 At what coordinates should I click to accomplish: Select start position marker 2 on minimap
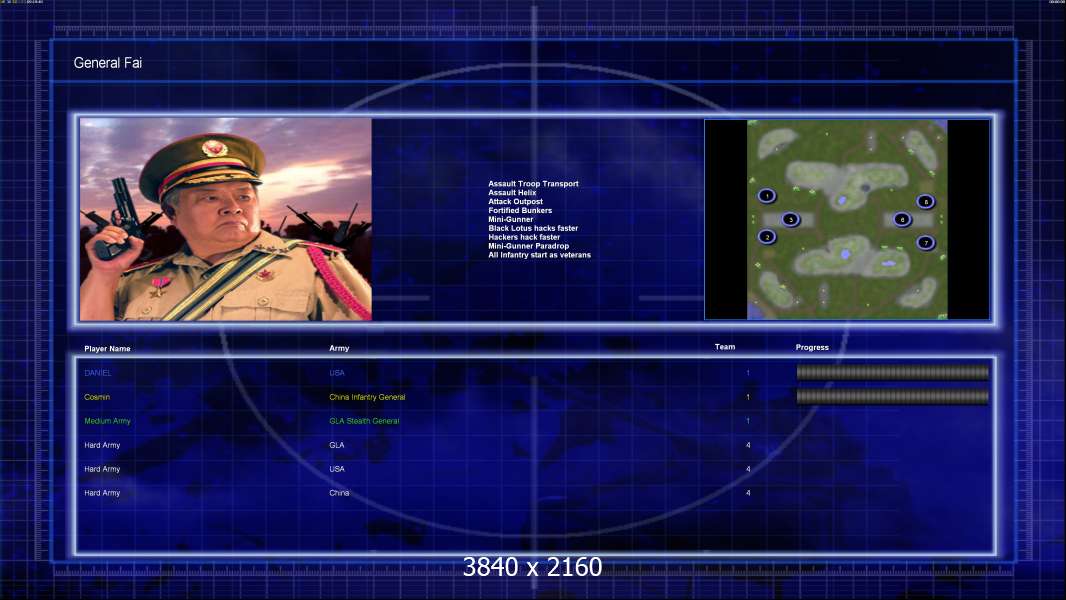(767, 236)
